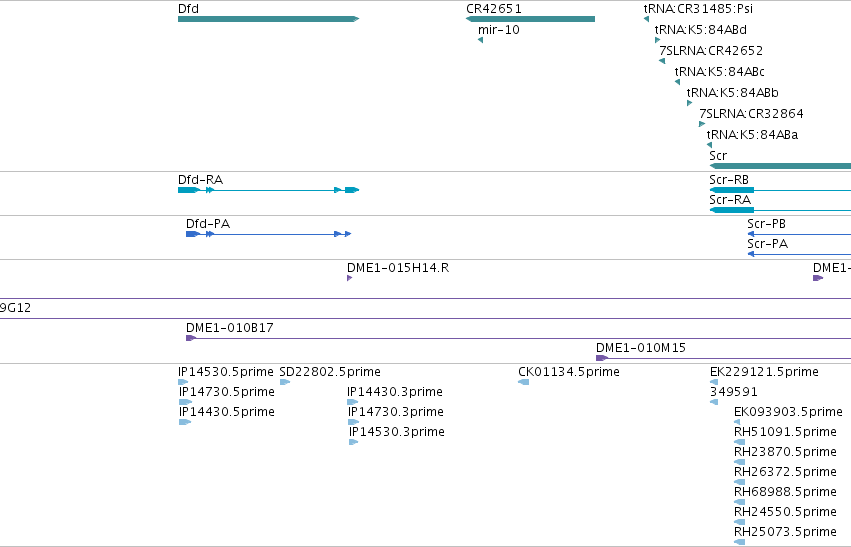Select the RH51091.5prime EST marker
The image size is (851, 547).
click(739, 442)
